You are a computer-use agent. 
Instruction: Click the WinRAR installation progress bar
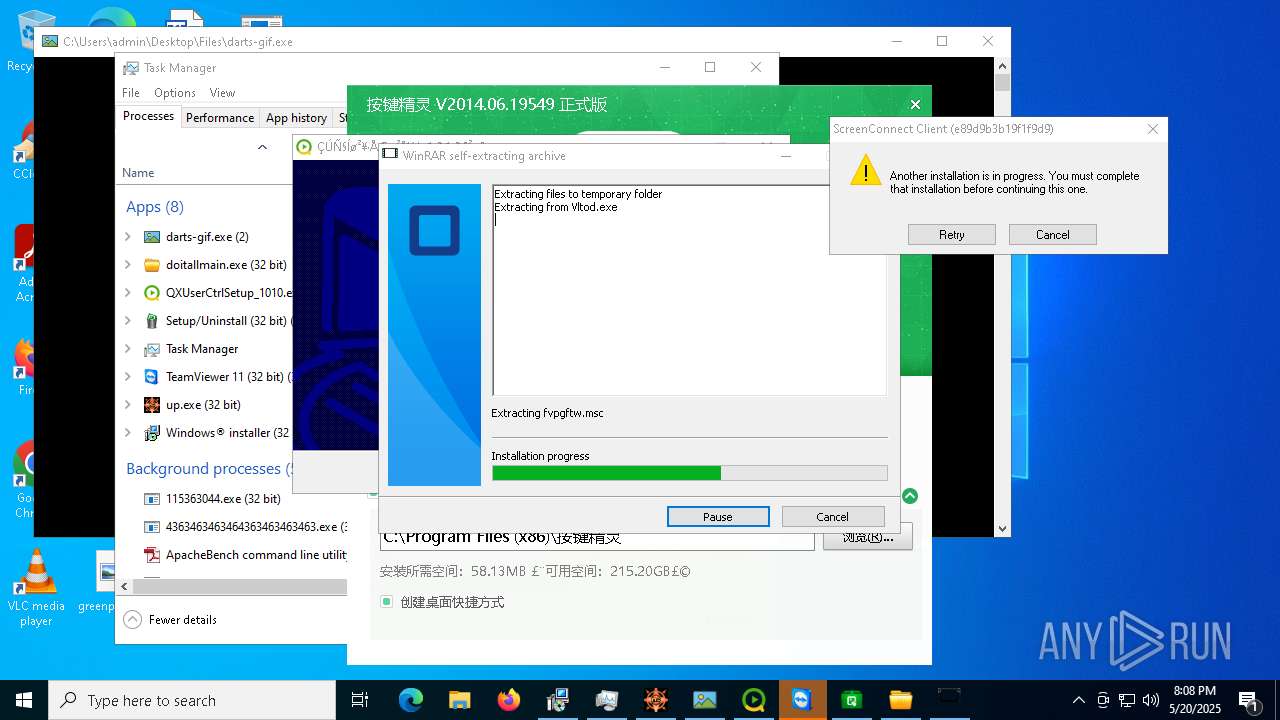click(x=690, y=473)
